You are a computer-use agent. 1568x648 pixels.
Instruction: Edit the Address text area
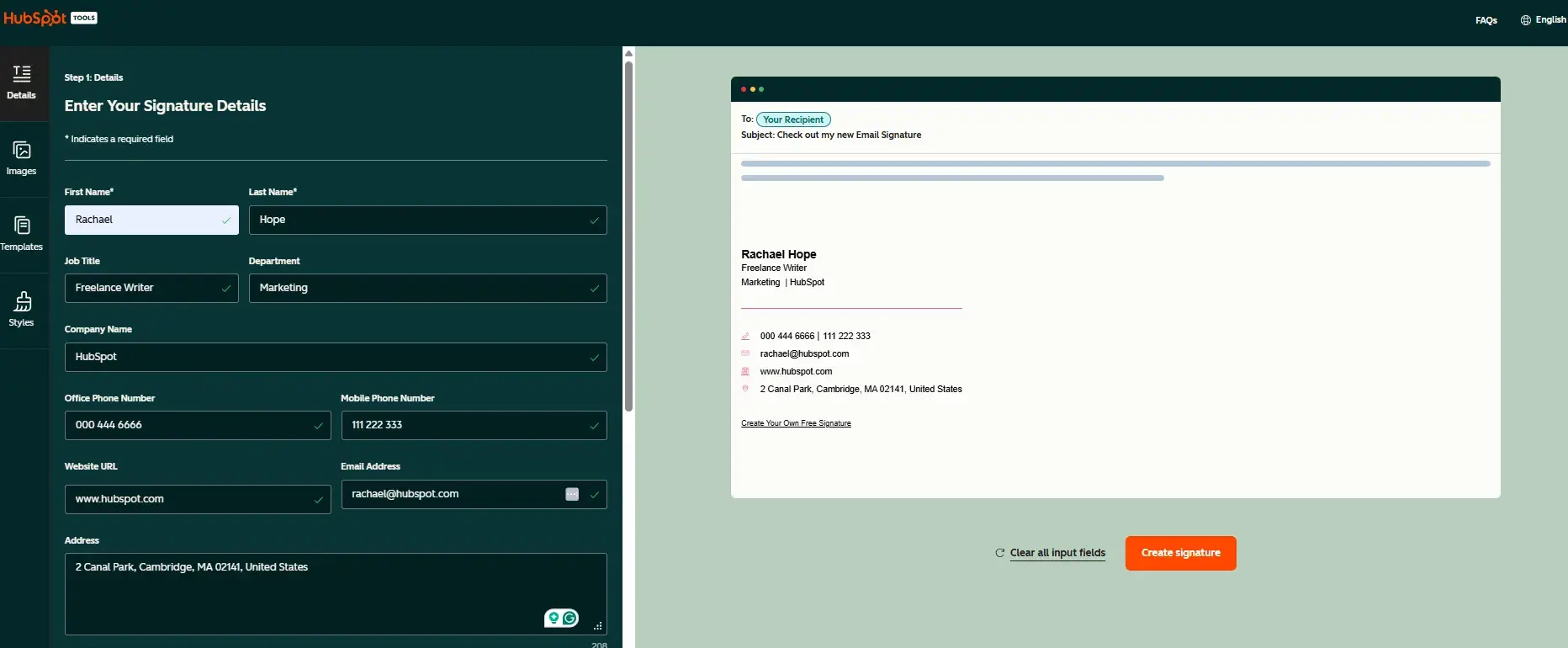click(x=336, y=594)
